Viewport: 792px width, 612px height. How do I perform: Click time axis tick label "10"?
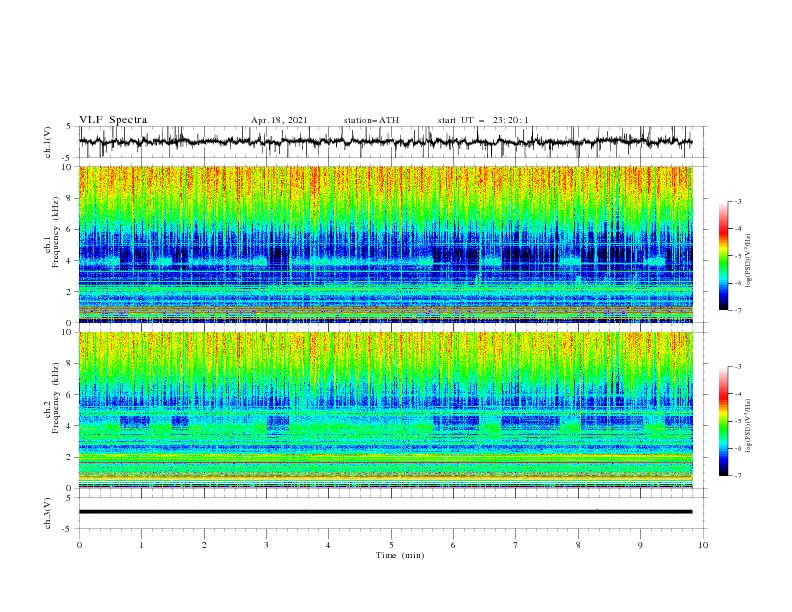coord(703,545)
